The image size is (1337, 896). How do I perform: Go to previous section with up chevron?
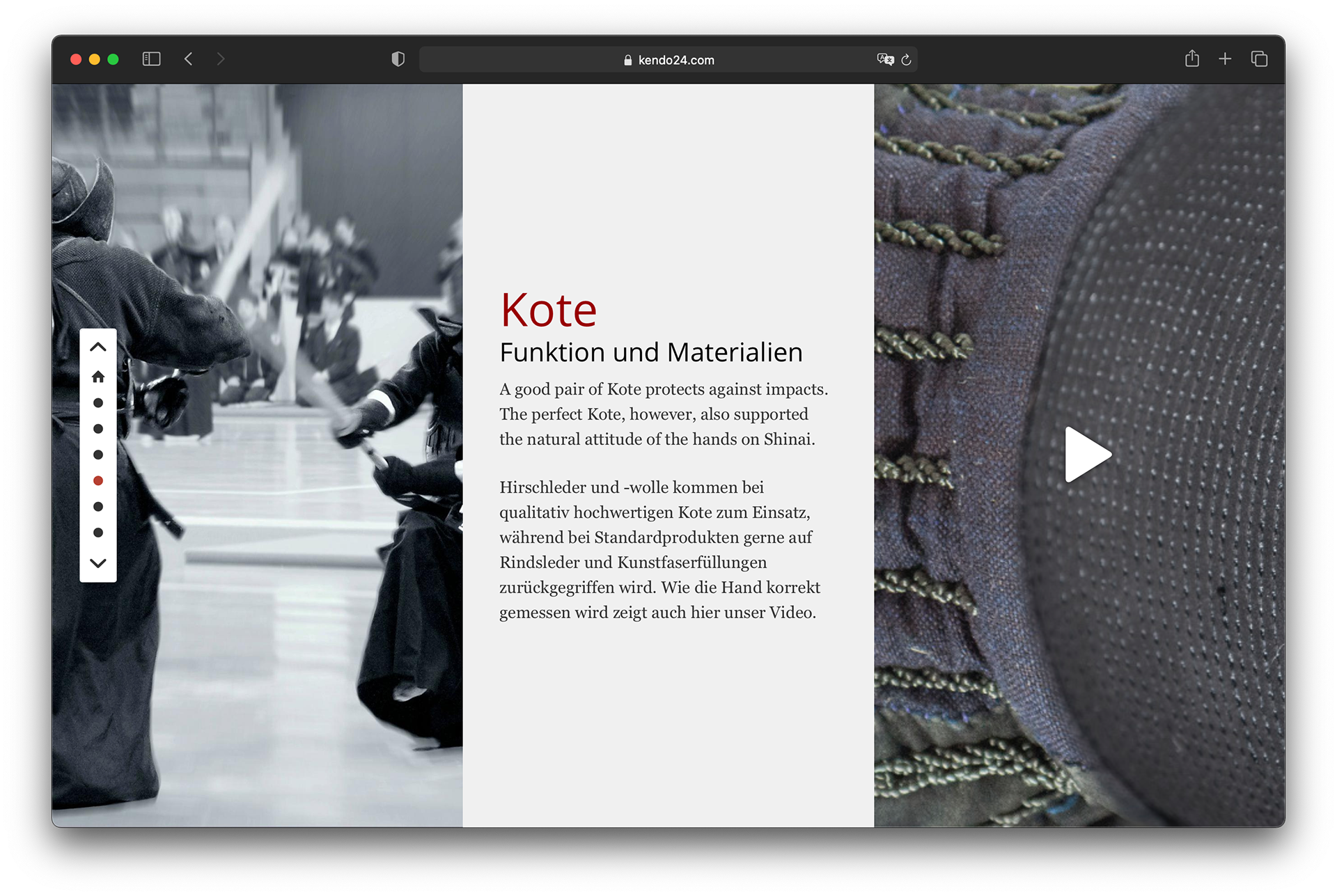98,347
